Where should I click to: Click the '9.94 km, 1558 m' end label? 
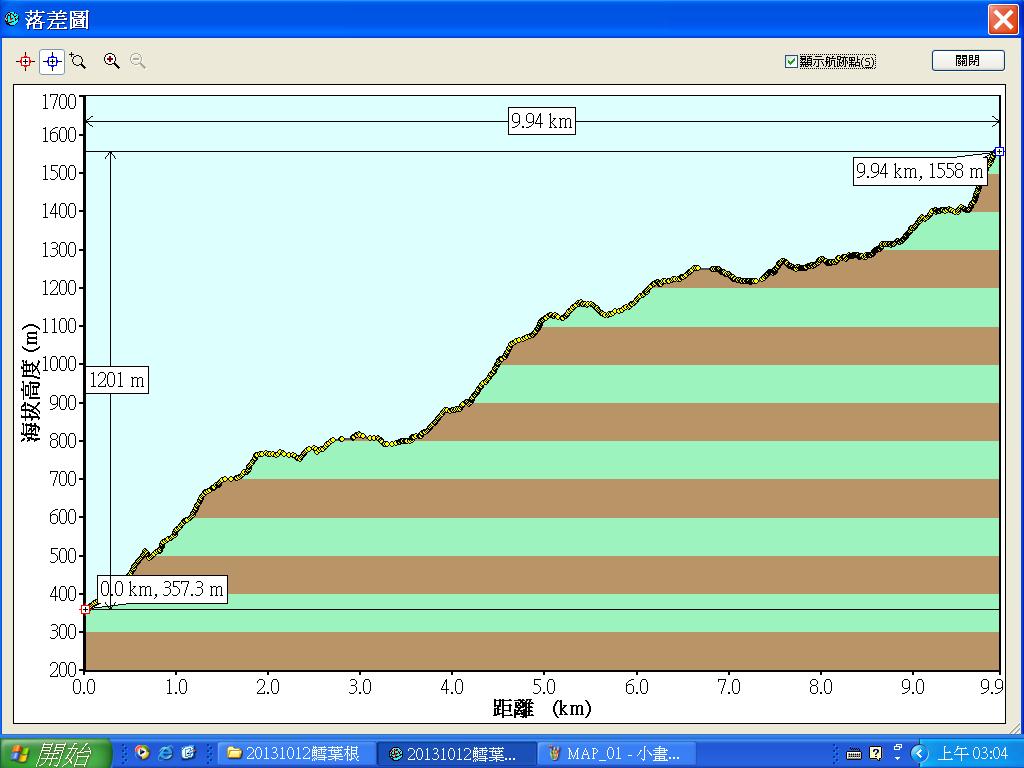(920, 171)
